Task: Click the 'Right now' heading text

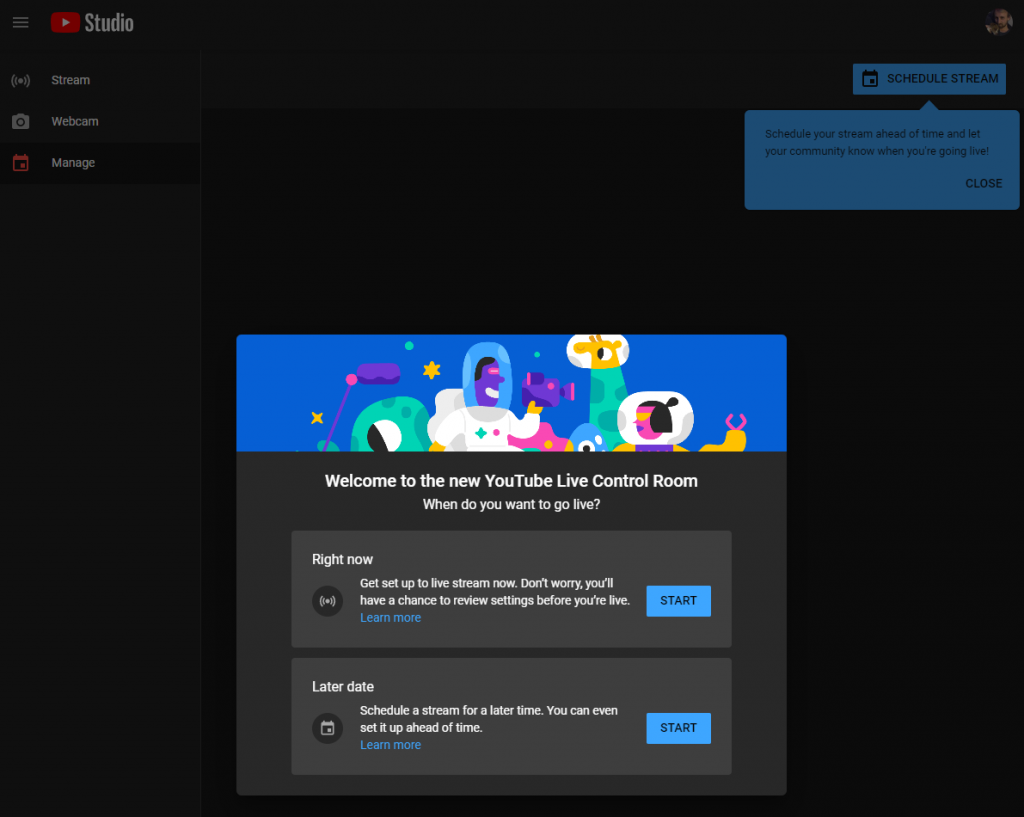Action: tap(342, 560)
